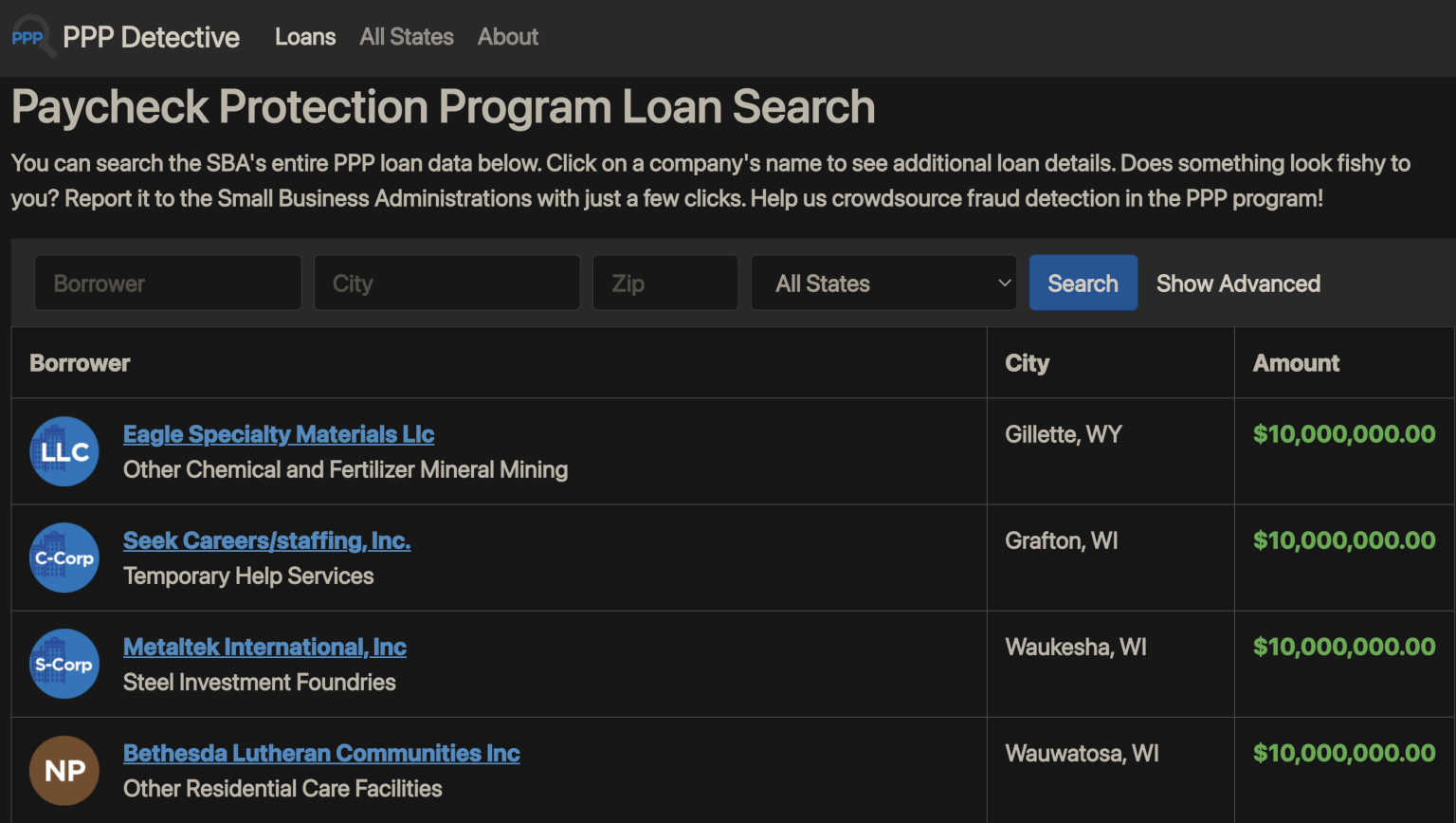Image resolution: width=1456 pixels, height=823 pixels.
Task: Click the Seek Careers/staffing, Inc. link
Action: pos(266,540)
